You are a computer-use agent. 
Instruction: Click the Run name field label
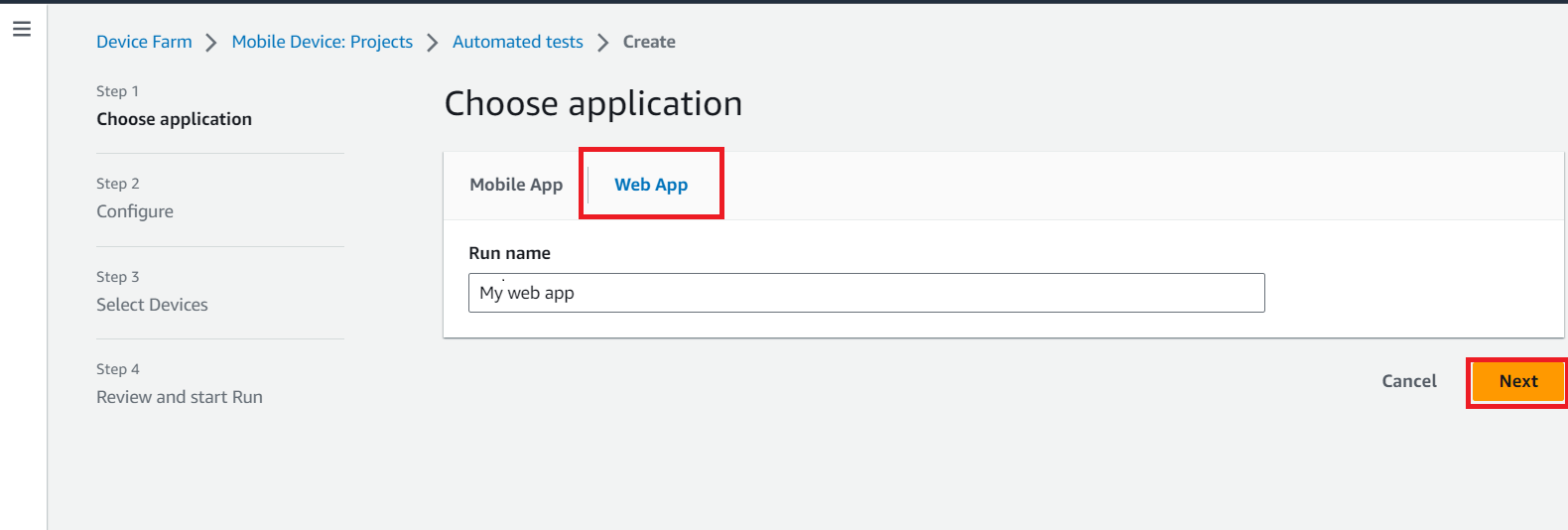(x=509, y=253)
